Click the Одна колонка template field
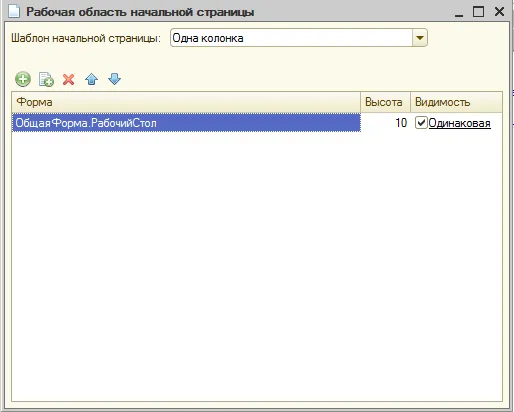 pos(291,38)
